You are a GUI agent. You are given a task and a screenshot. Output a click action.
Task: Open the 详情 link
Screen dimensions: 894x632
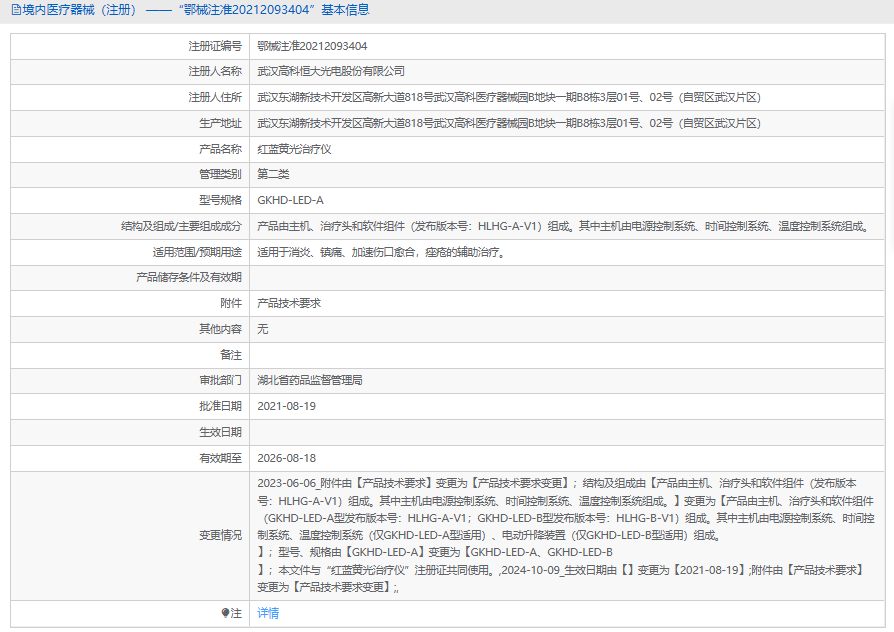click(268, 613)
